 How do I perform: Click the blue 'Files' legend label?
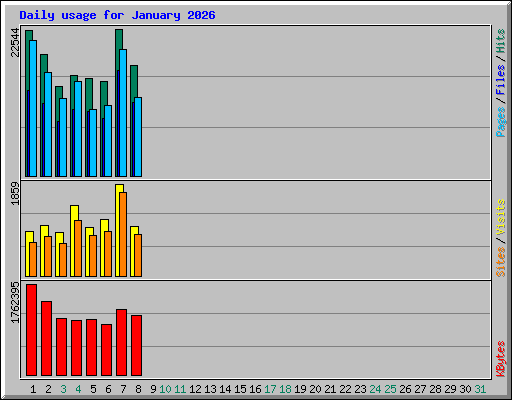tap(501, 80)
